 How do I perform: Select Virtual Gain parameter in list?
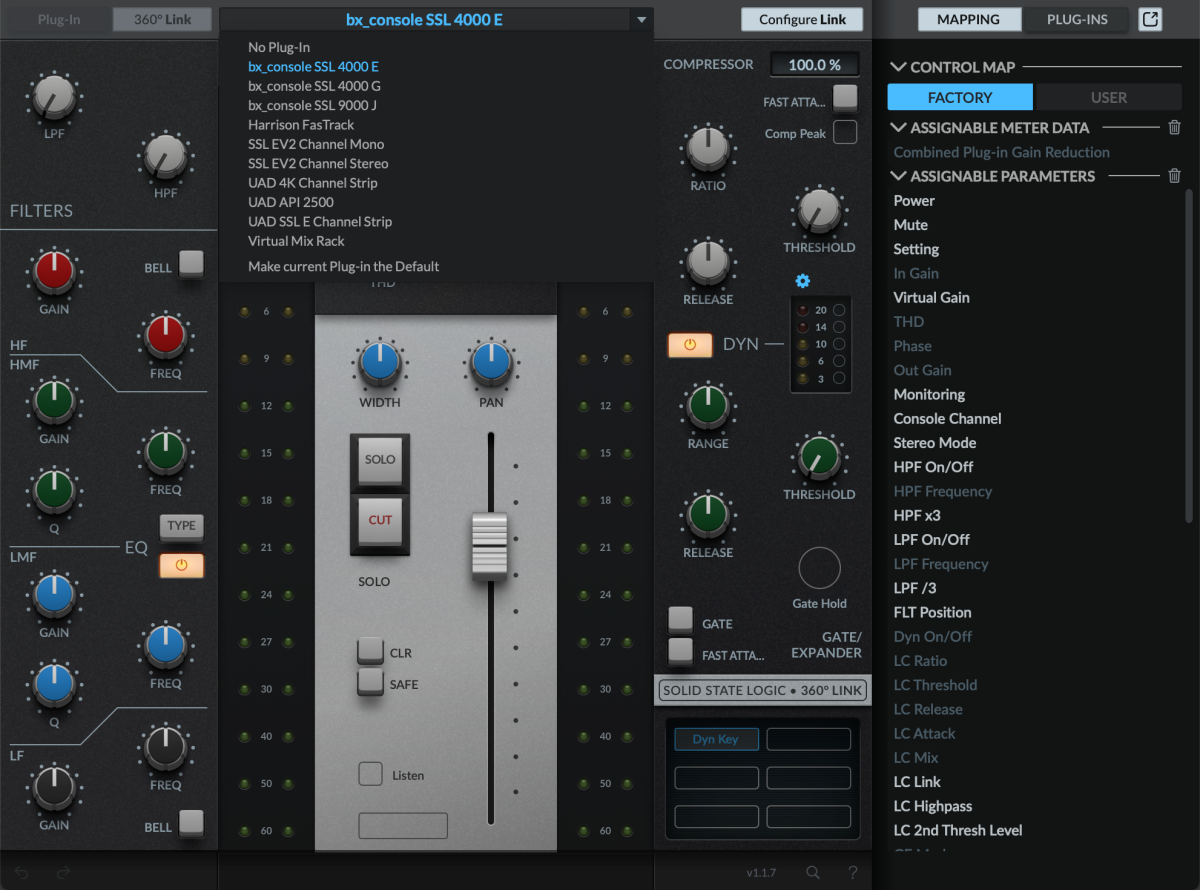click(x=931, y=297)
